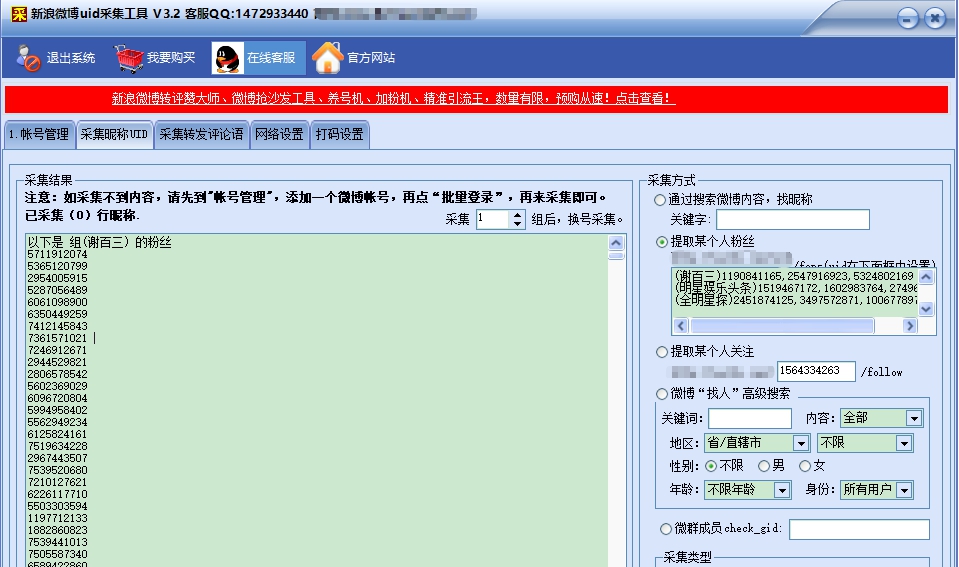Select 通过搜索微博内容,找昵称 radio button
The width and height of the screenshot is (959, 567).
tap(660, 200)
